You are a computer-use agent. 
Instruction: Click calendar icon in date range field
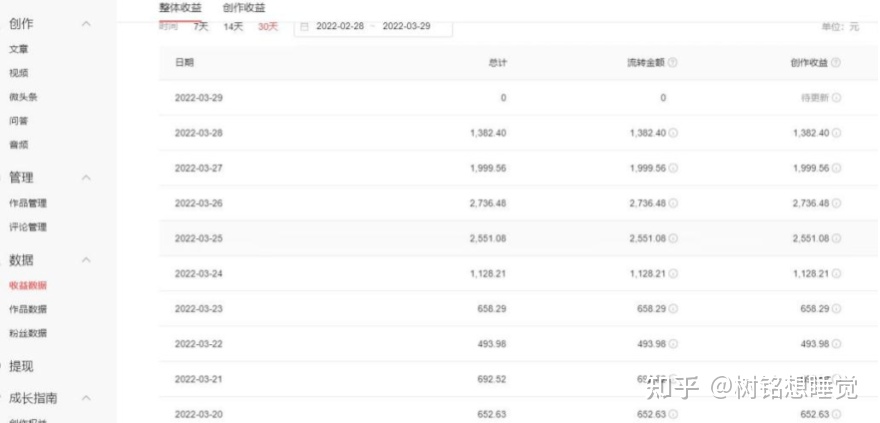pyautogui.click(x=305, y=27)
